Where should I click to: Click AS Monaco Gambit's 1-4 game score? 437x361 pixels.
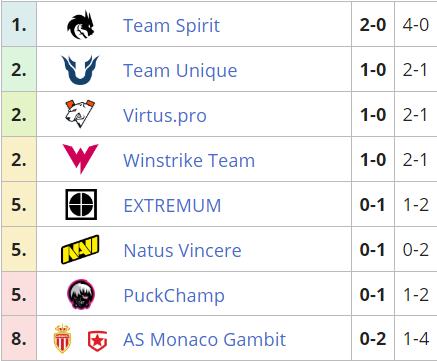[x=416, y=339]
